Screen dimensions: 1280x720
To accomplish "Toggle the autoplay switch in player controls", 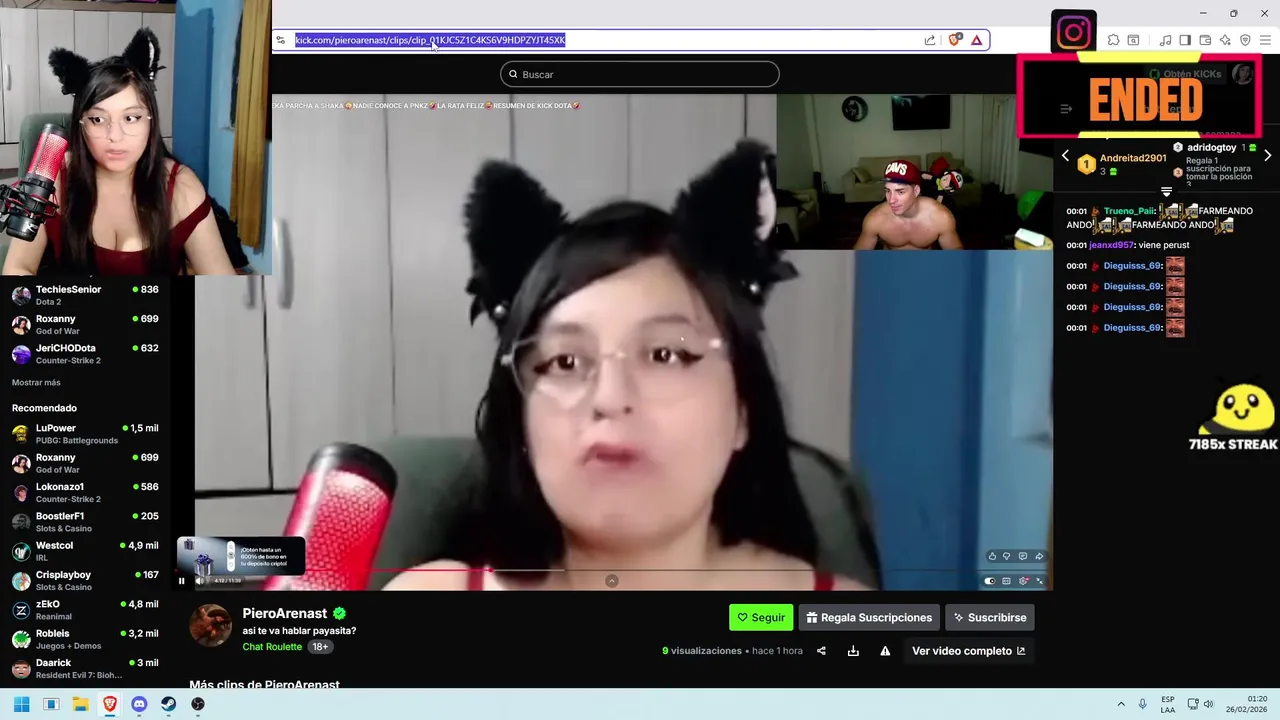I will pyautogui.click(x=990, y=581).
